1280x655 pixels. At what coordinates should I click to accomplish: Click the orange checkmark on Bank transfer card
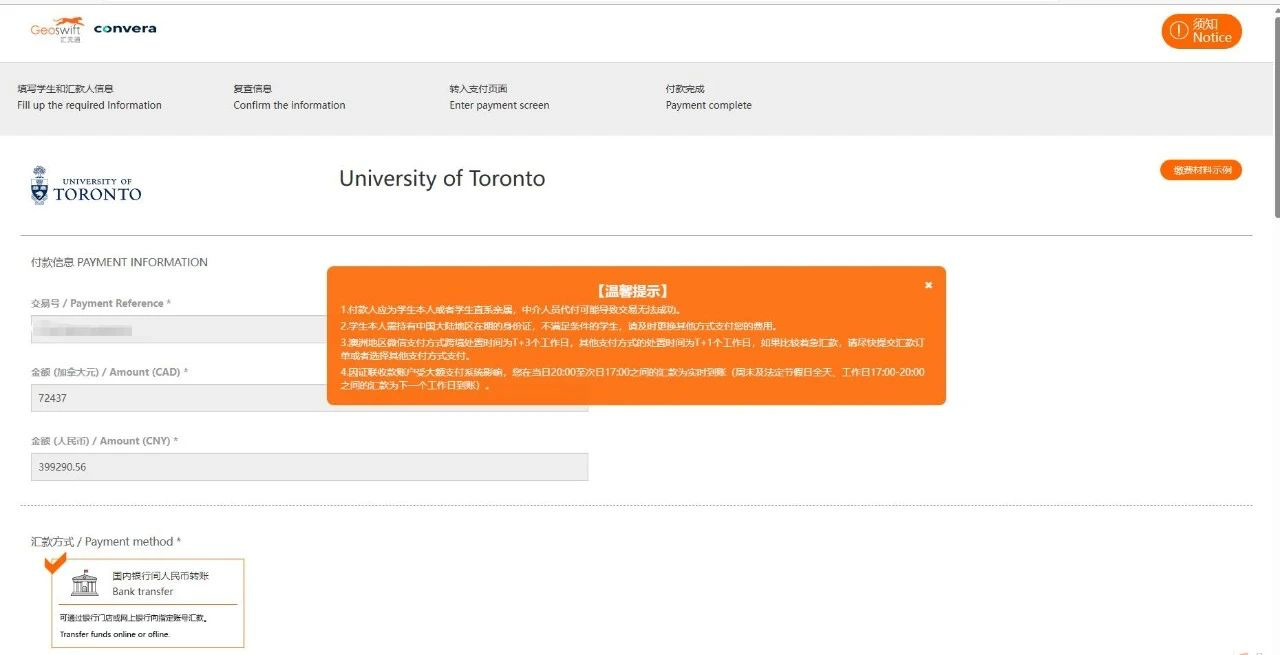56,563
